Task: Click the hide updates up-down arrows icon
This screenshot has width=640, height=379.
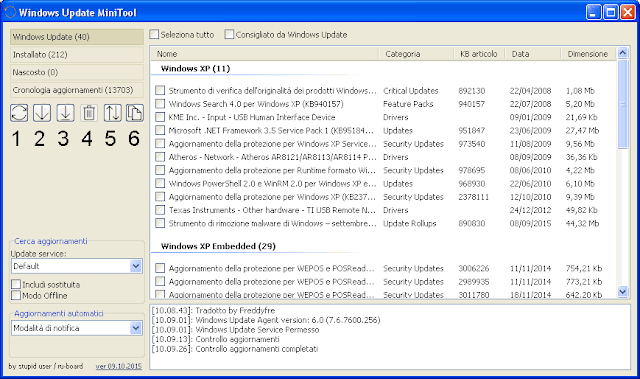Action: pyautogui.click(x=112, y=113)
